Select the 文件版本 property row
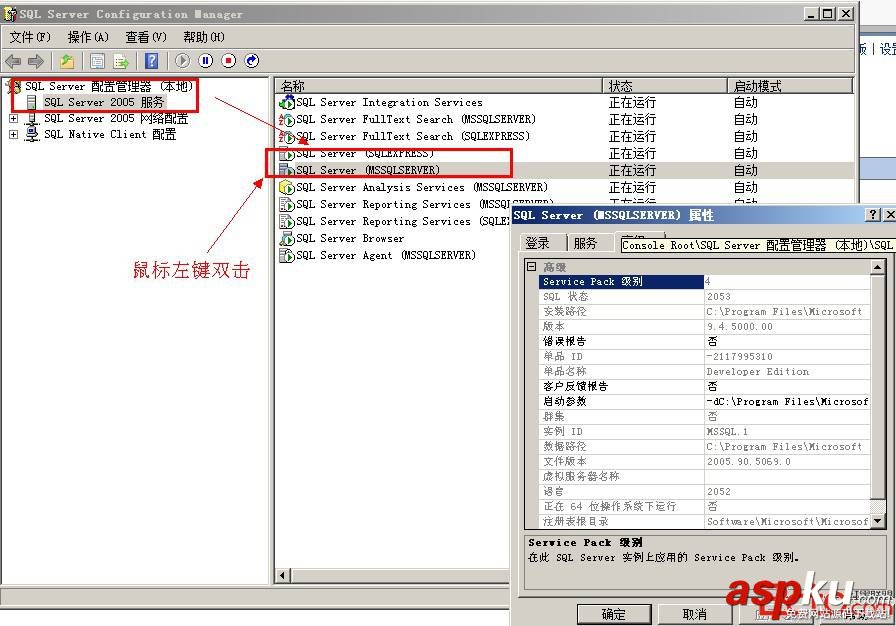Image resolution: width=896 pixels, height=626 pixels. (704, 462)
